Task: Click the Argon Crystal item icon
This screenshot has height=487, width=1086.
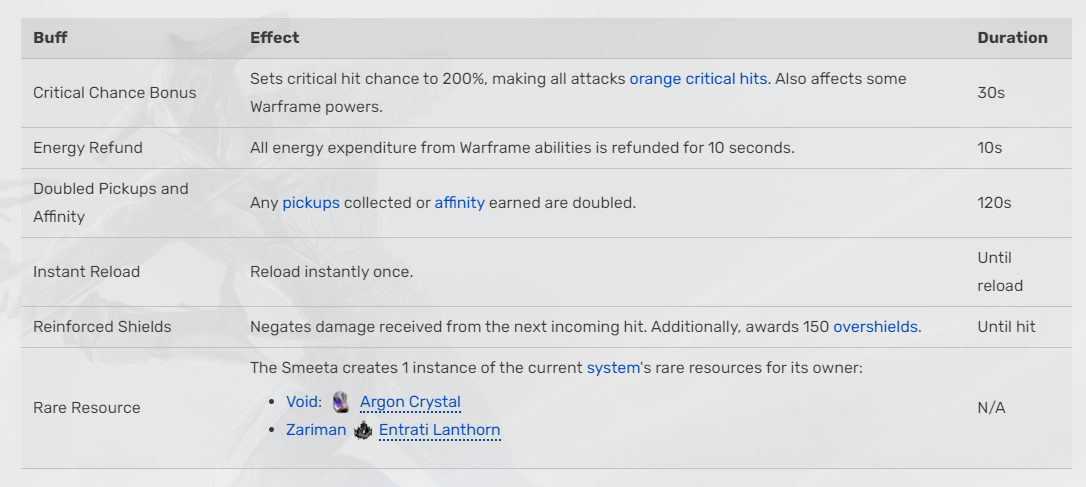Action: [x=340, y=402]
